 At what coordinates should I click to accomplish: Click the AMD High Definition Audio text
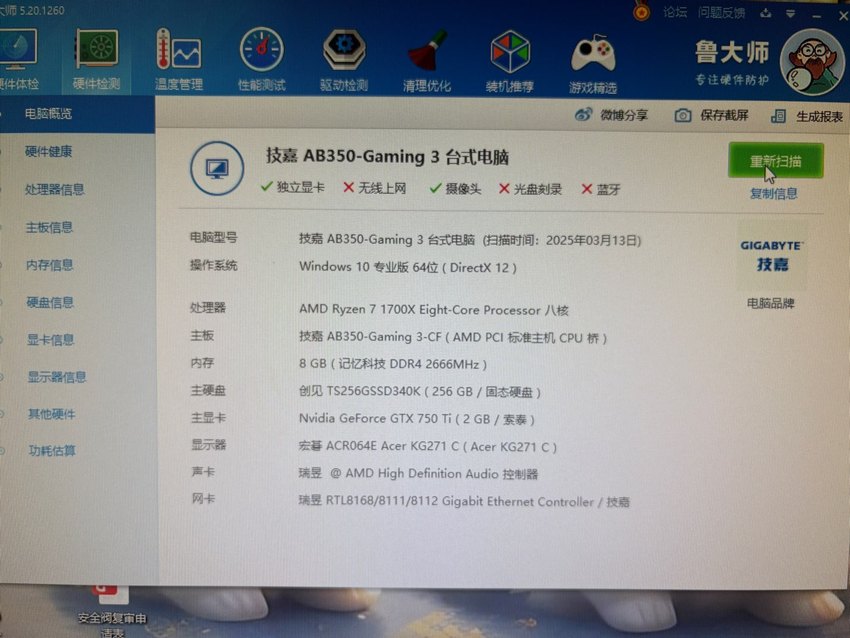[418, 474]
